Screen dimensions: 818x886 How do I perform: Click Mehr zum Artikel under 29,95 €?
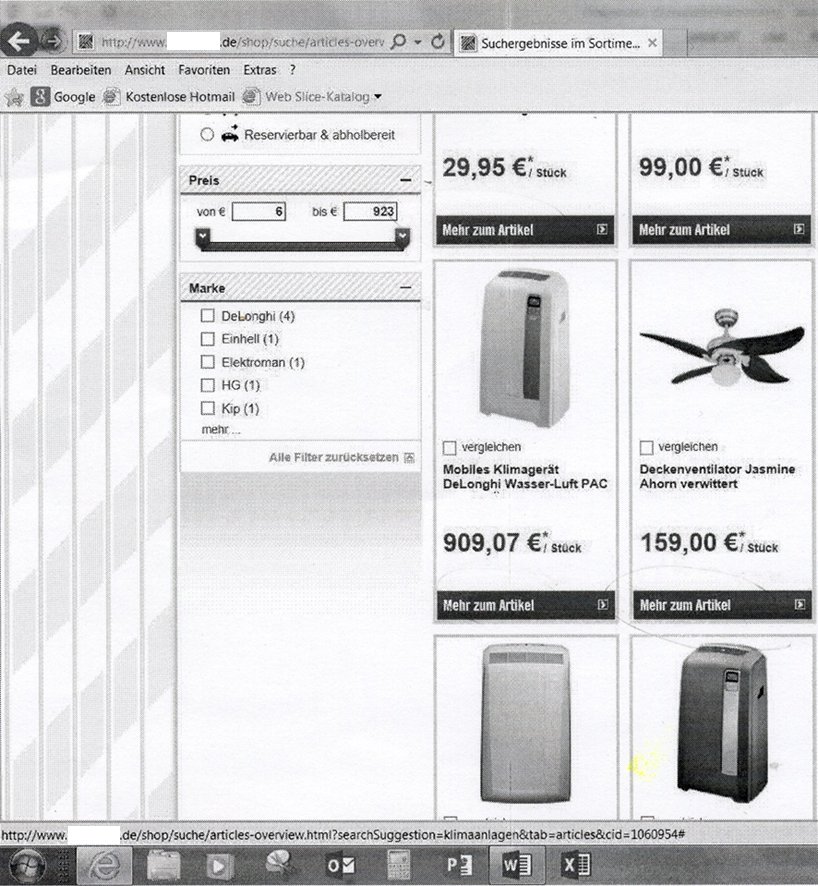click(525, 230)
